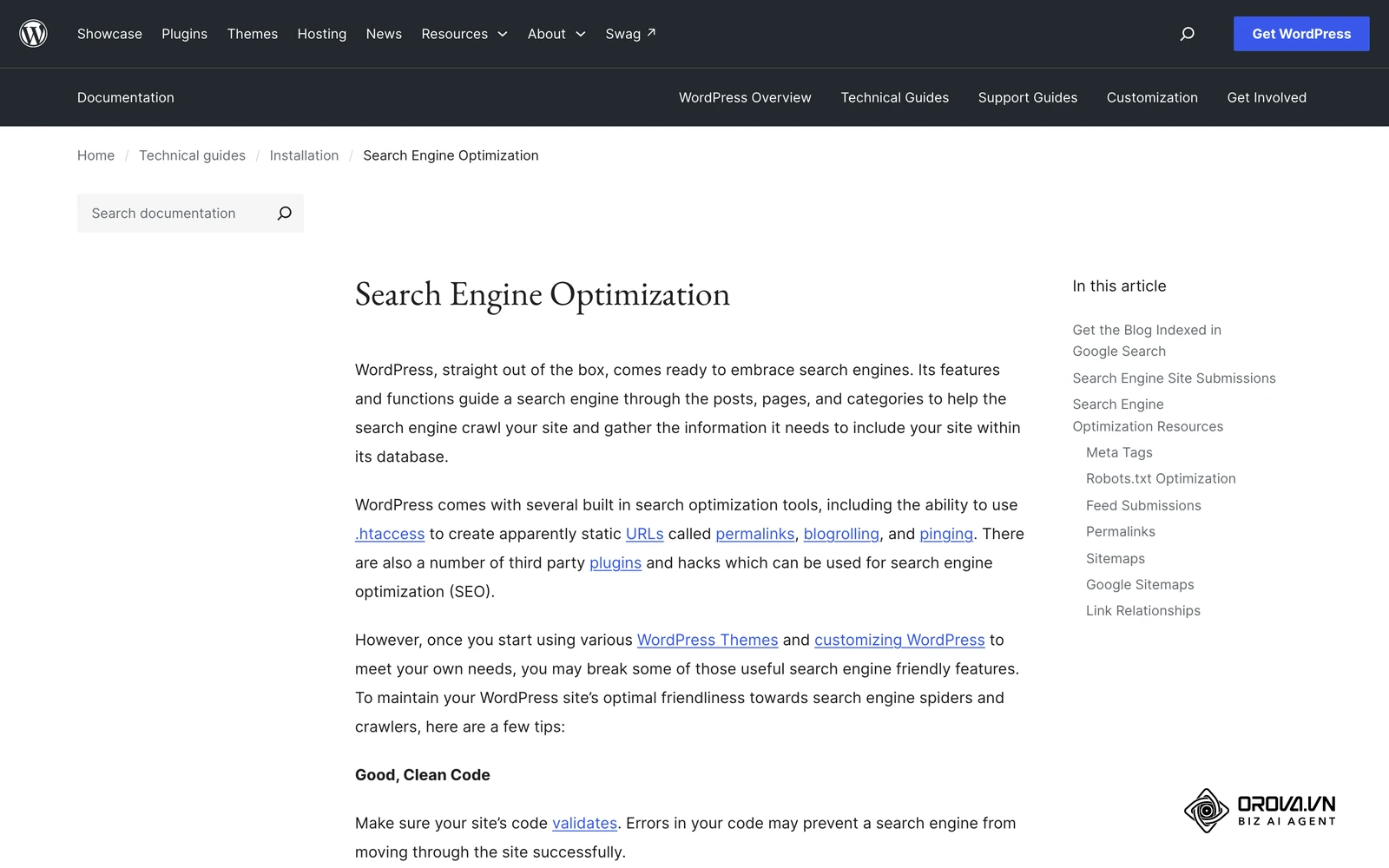Expand the About dropdown menu
Screen dimensions: 1389x868
[556, 34]
